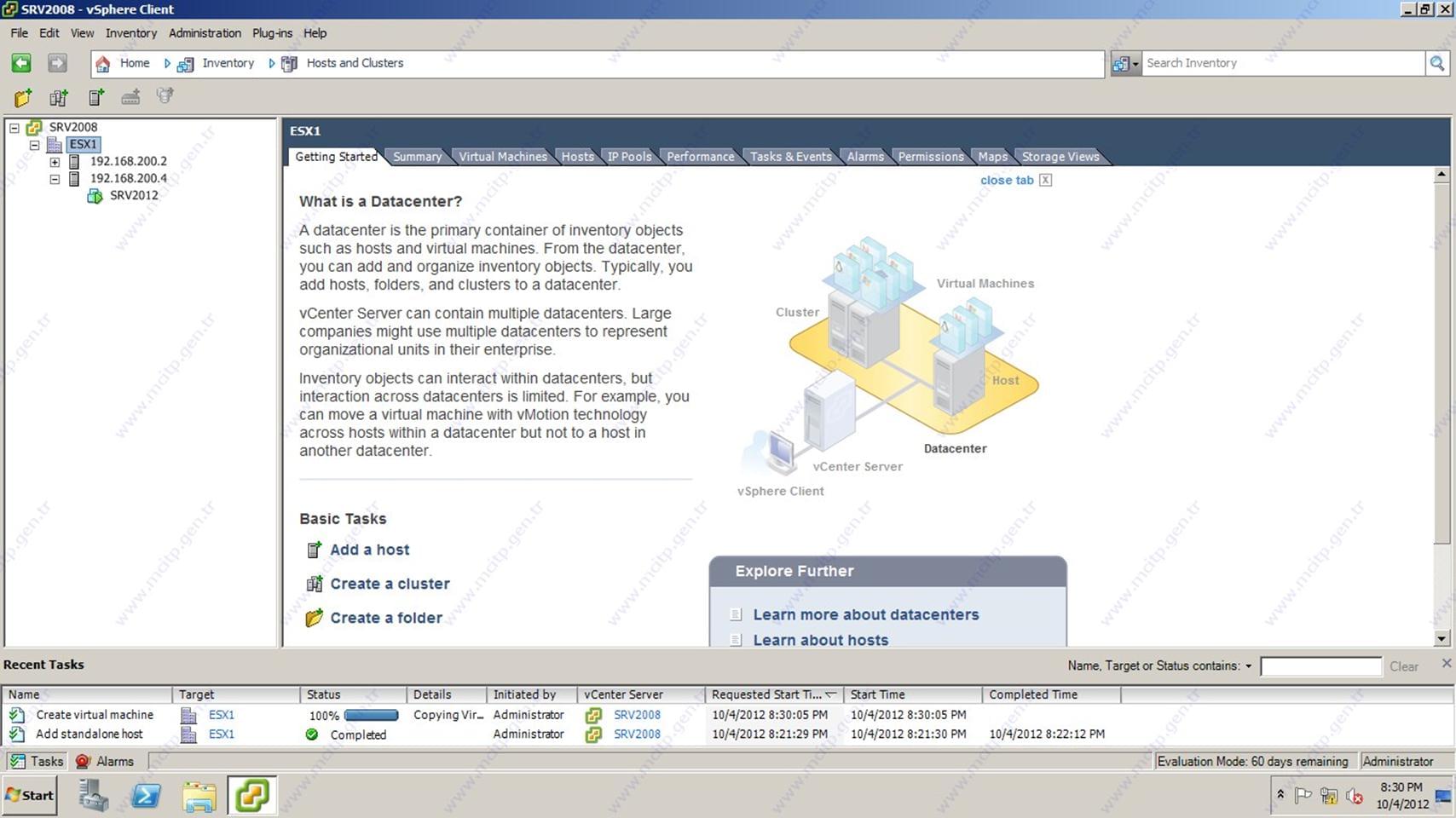Click the green back navigation arrow
Screen dimensions: 1456x818
(21, 63)
